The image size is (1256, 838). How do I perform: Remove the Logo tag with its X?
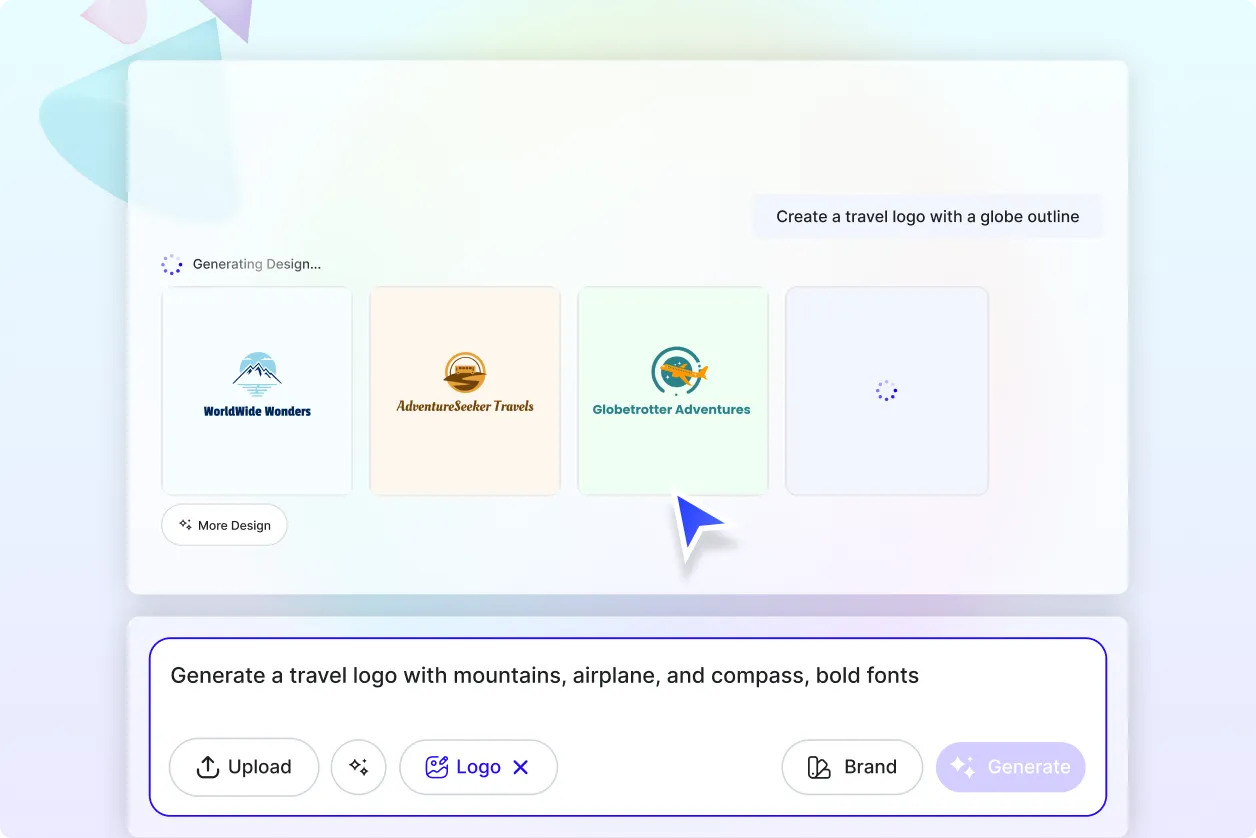[x=520, y=767]
